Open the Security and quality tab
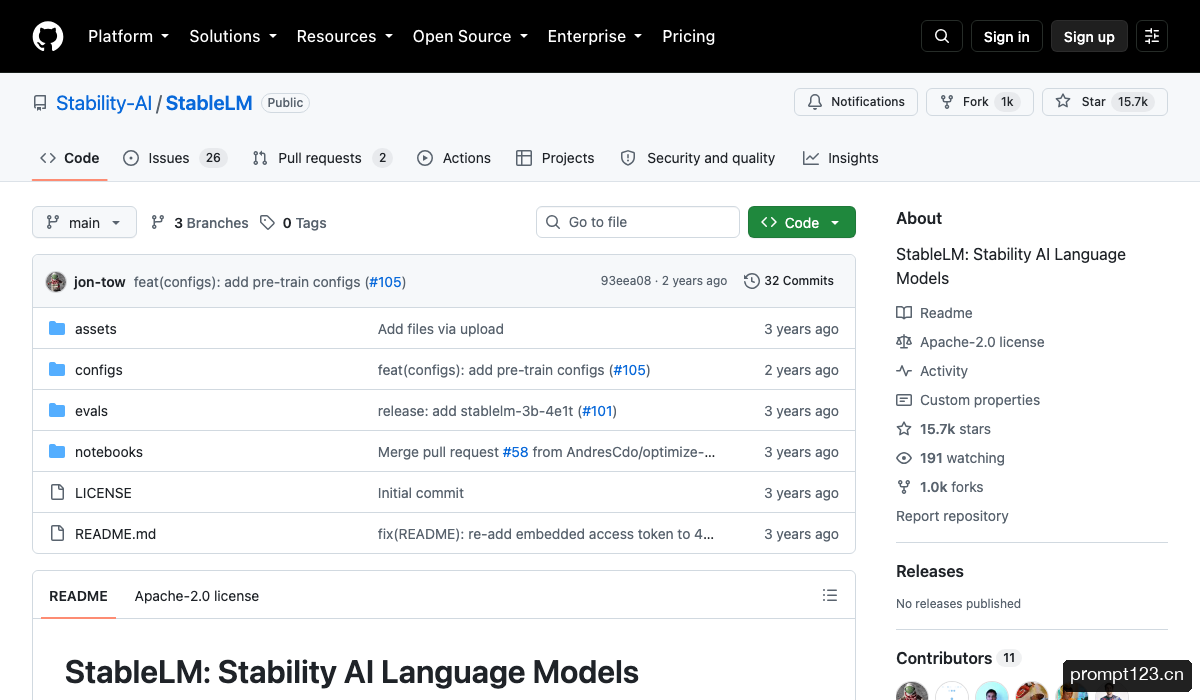Image resolution: width=1200 pixels, height=700 pixels. click(x=698, y=158)
